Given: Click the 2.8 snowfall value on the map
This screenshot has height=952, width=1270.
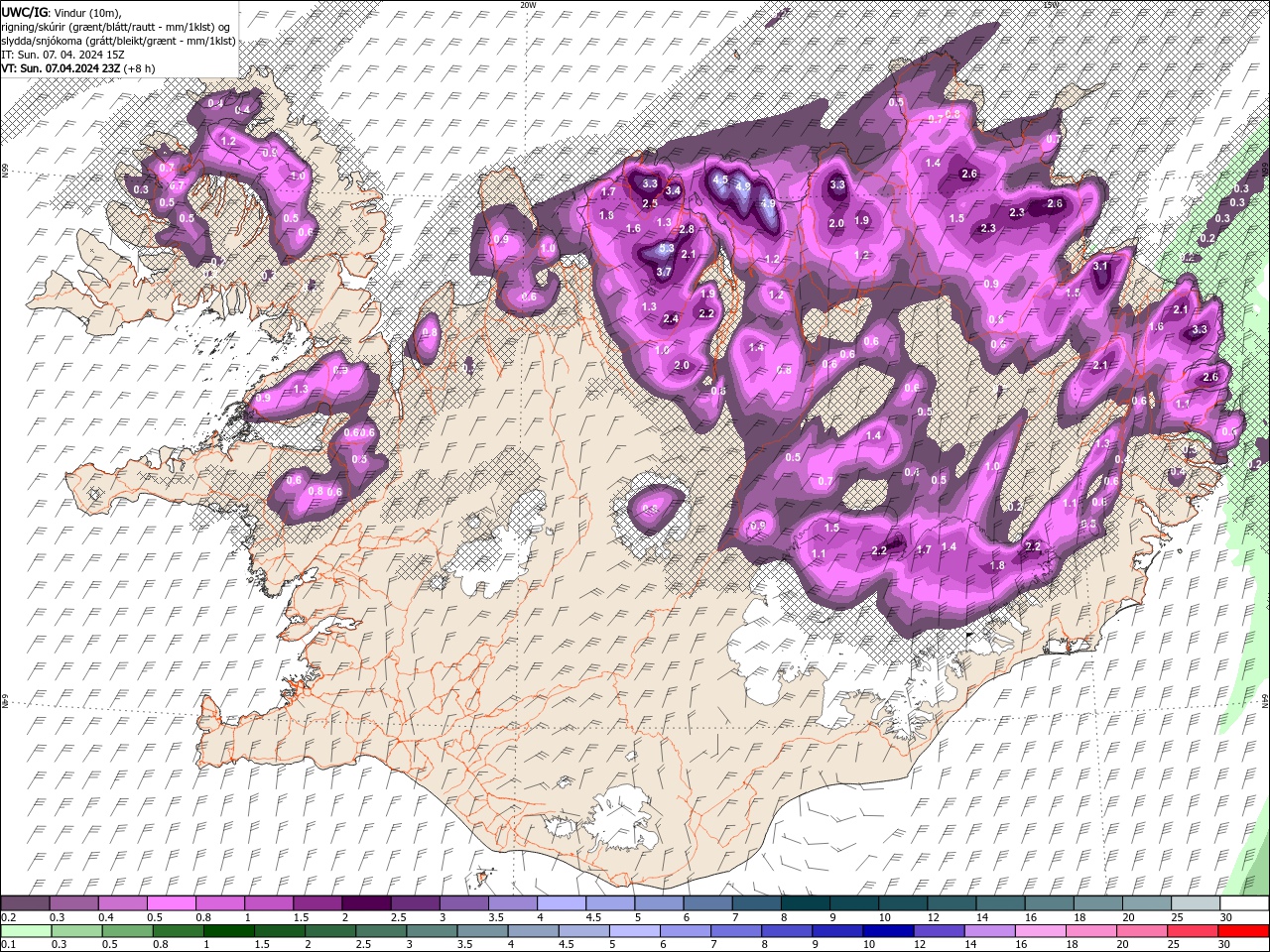Looking at the screenshot, I should (686, 229).
